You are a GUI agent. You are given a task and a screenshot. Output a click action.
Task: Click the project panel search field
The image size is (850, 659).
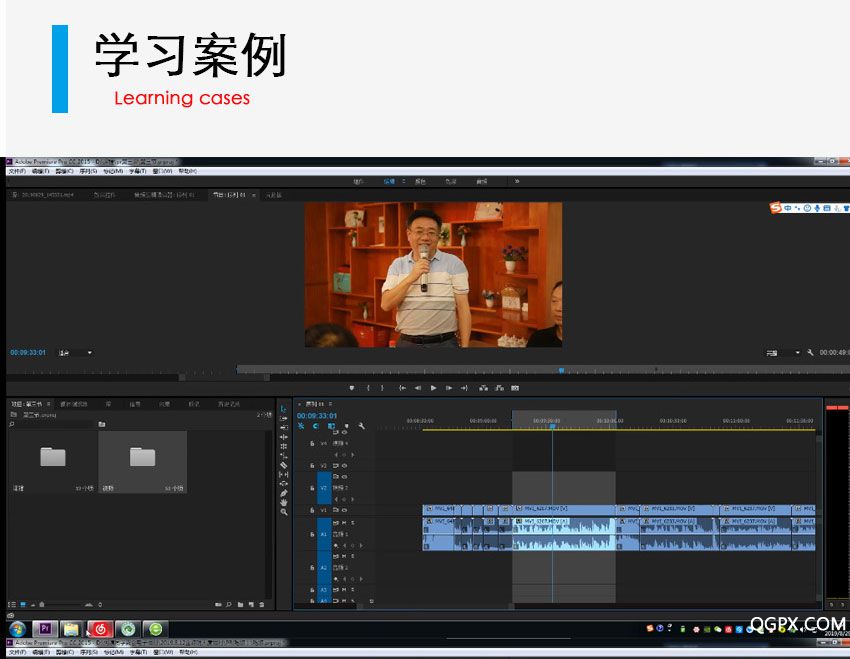(x=52, y=424)
